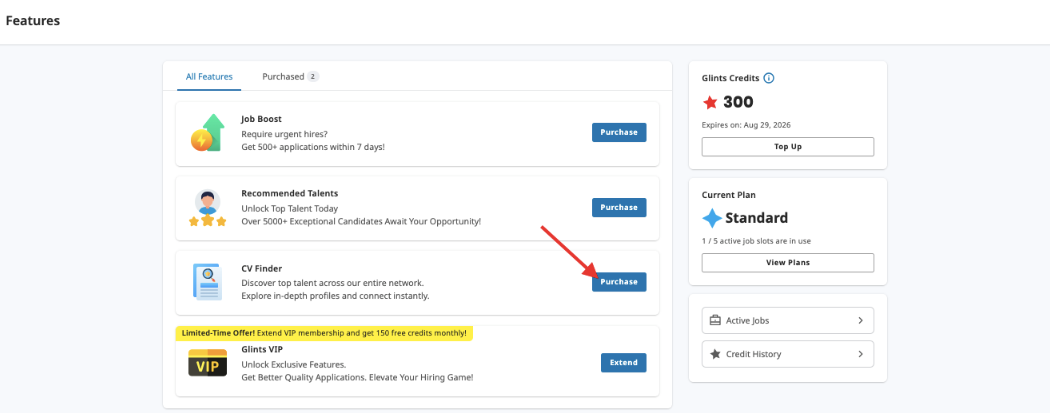Click 'Get 500+ applications within 7 days!' text
This screenshot has height=413, width=1050.
click(x=313, y=147)
